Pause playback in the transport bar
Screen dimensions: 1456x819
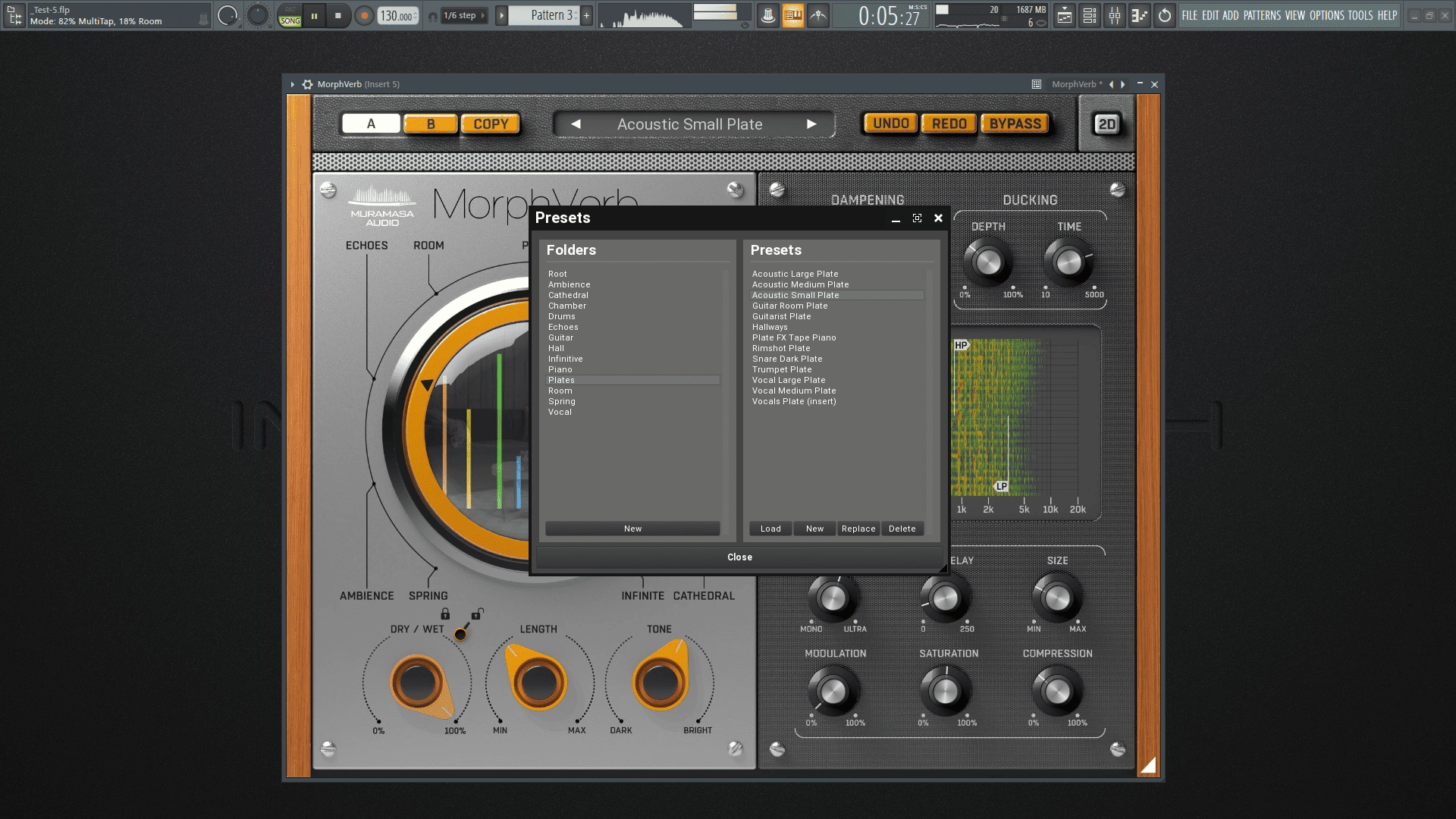[x=314, y=15]
